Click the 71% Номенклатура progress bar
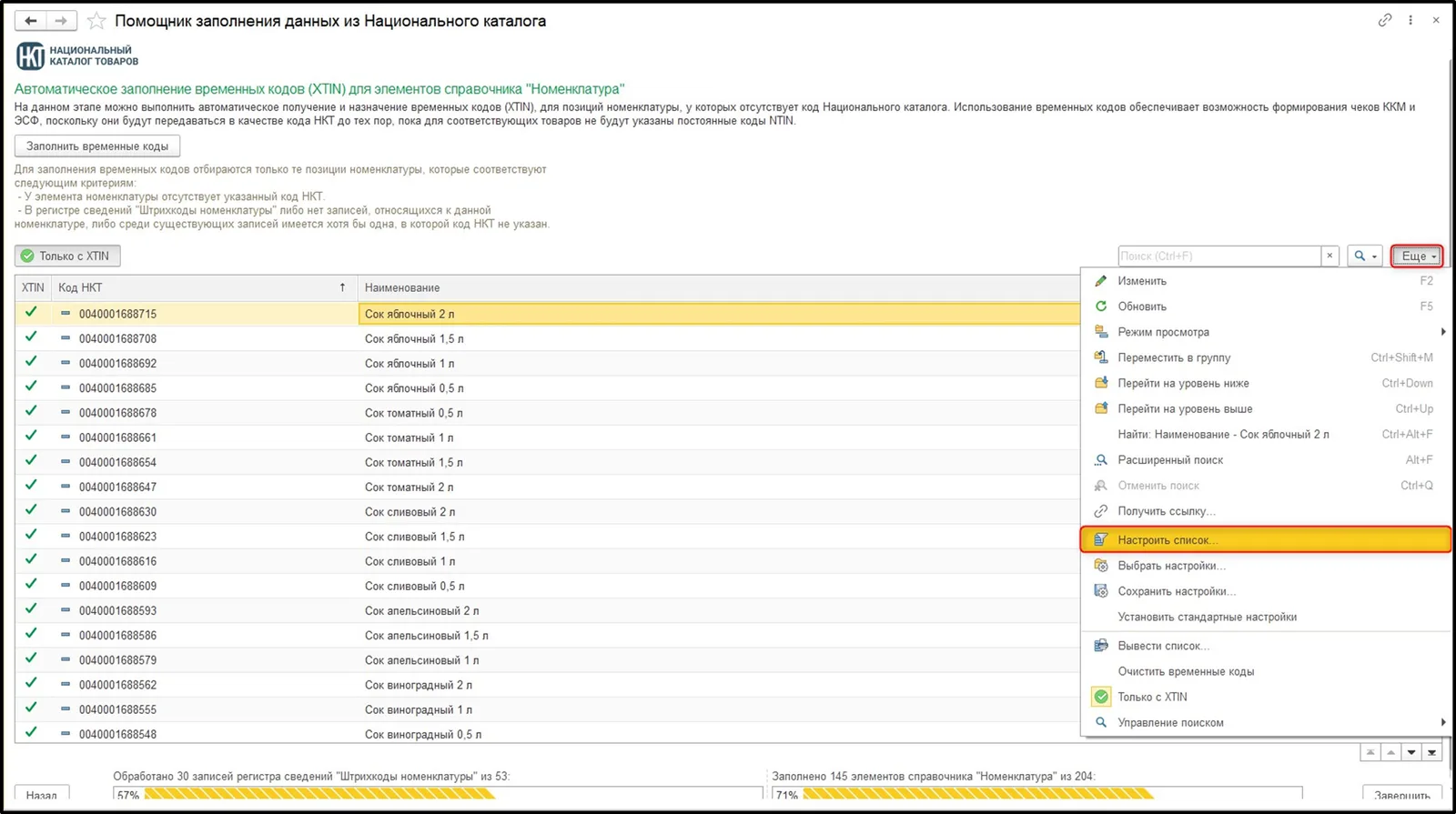1456x814 pixels. click(x=1037, y=795)
